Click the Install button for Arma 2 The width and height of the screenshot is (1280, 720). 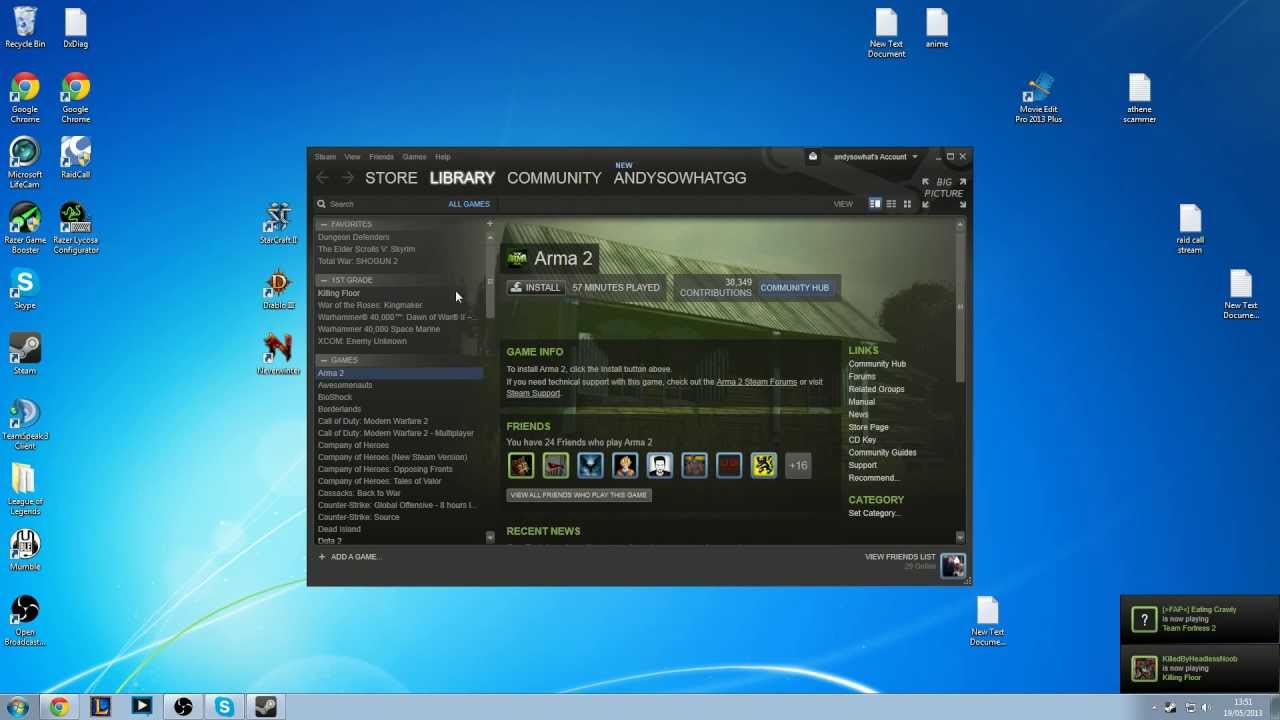(x=535, y=288)
